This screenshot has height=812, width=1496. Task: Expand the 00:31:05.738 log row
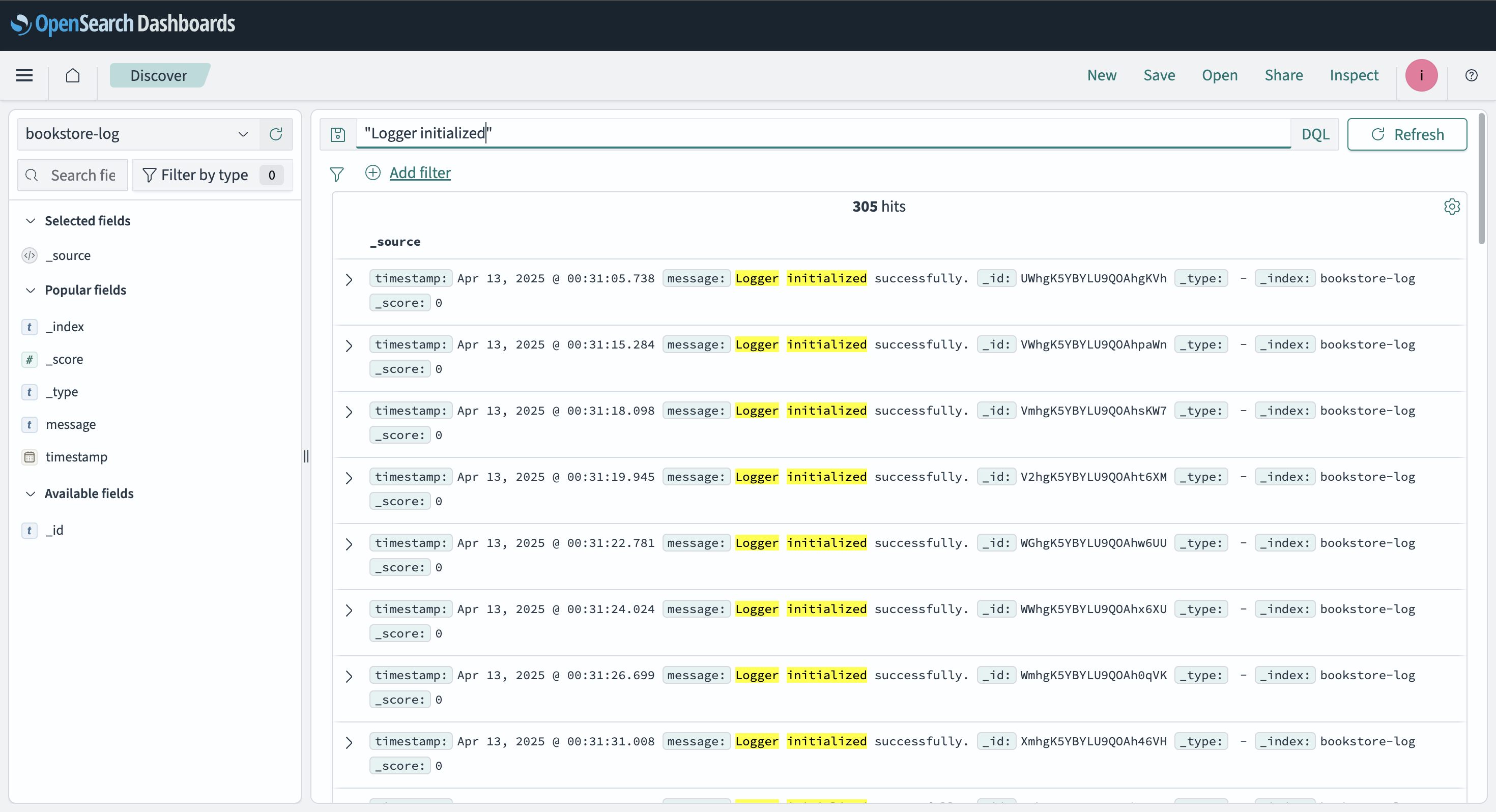point(349,279)
